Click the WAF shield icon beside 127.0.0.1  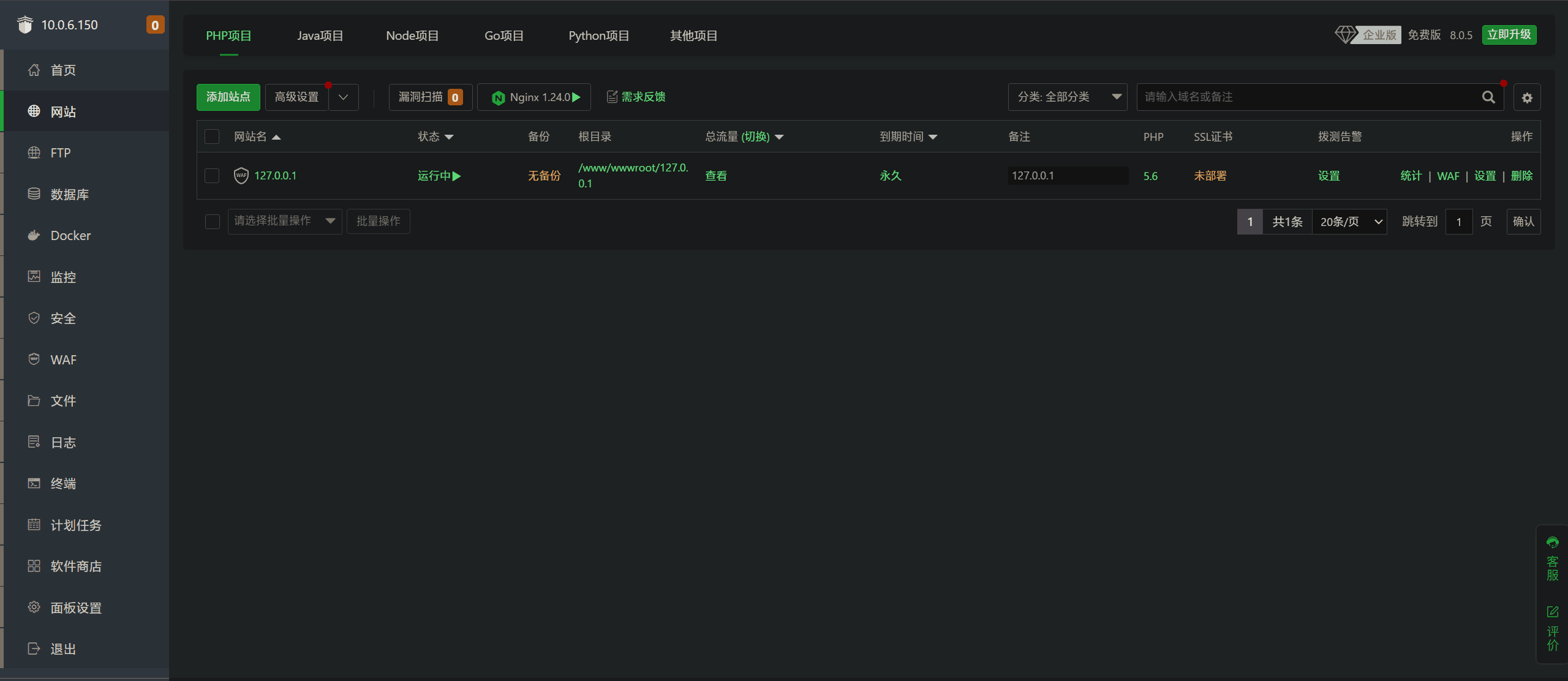click(241, 176)
